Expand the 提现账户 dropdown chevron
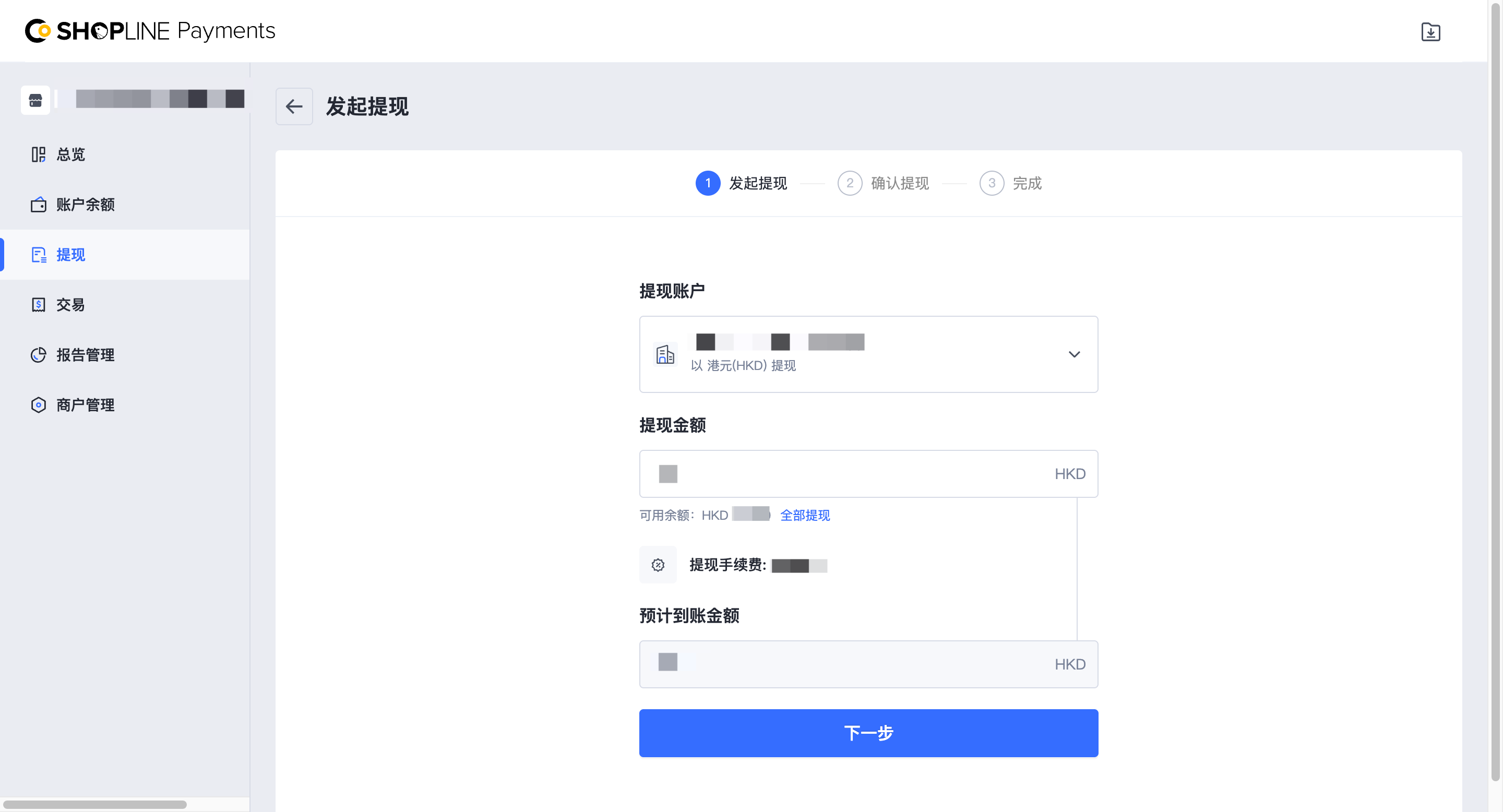This screenshot has height=812, width=1503. (1073, 354)
